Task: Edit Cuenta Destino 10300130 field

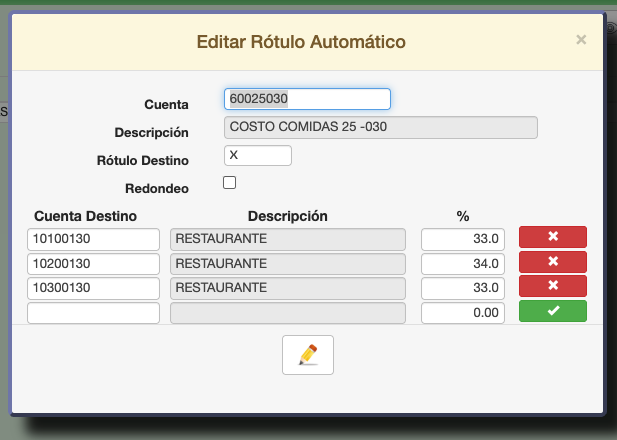Action: (x=93, y=288)
